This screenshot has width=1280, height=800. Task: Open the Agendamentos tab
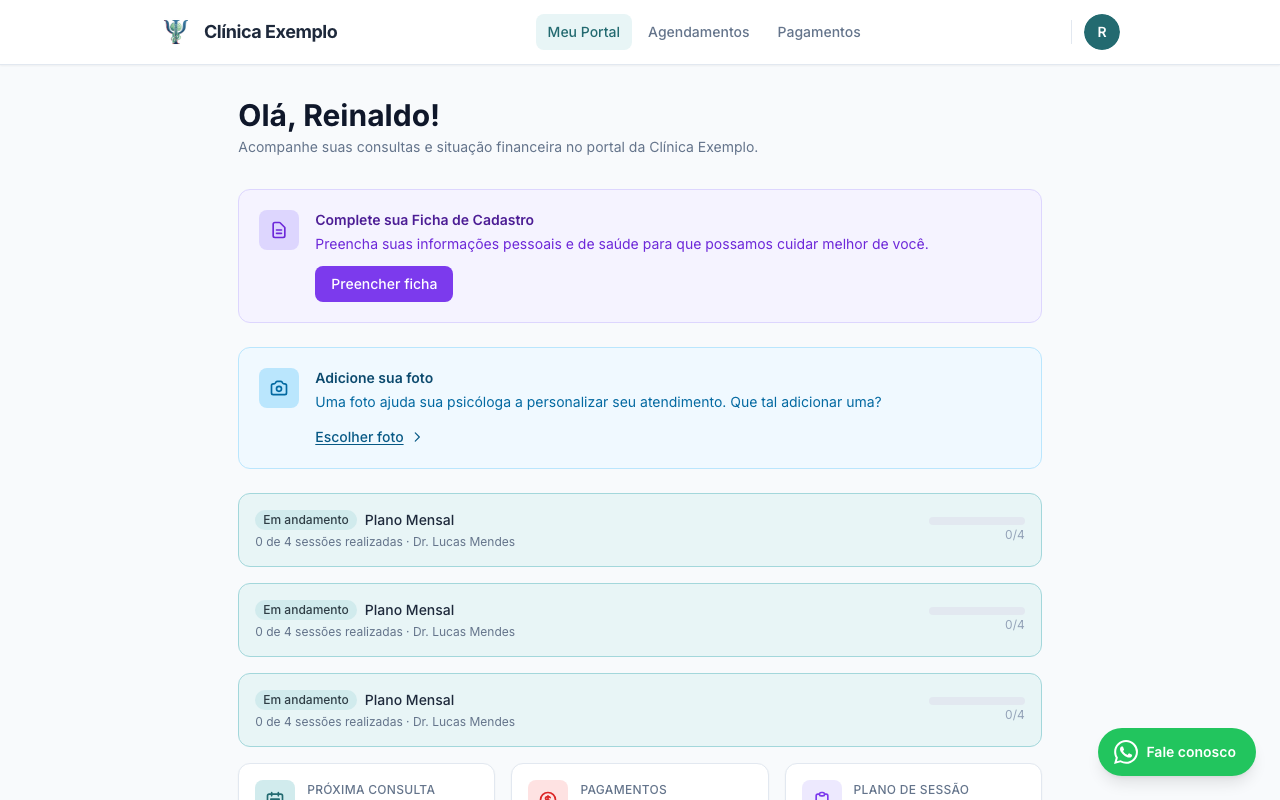pyautogui.click(x=699, y=32)
